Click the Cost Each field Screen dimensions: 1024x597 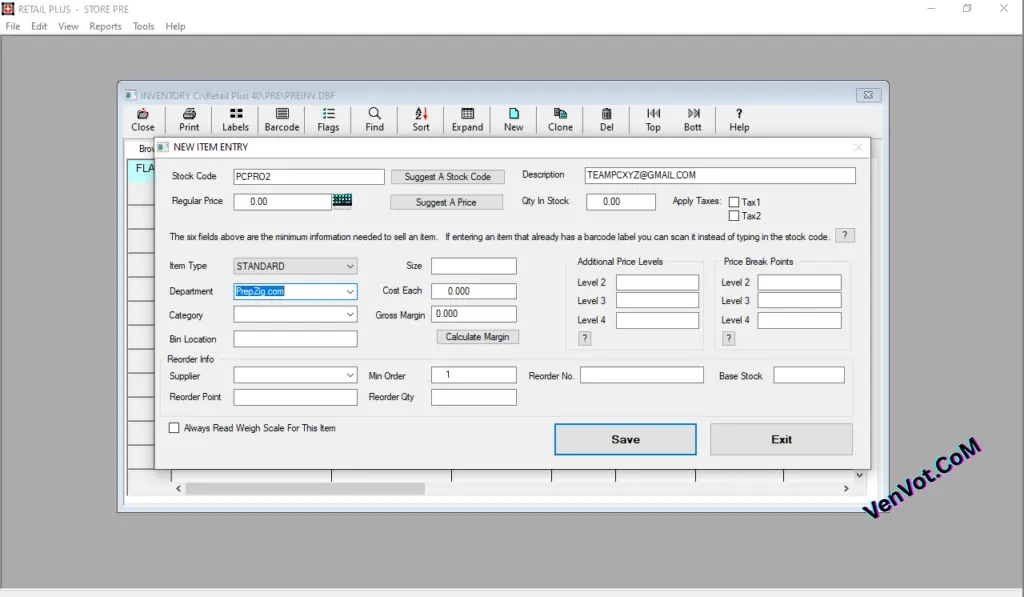tap(473, 291)
